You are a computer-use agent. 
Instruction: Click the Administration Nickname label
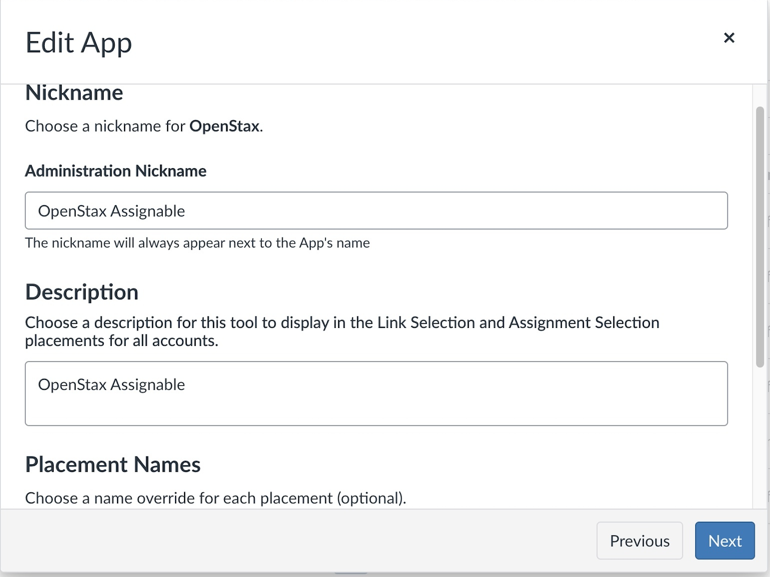[x=116, y=171]
